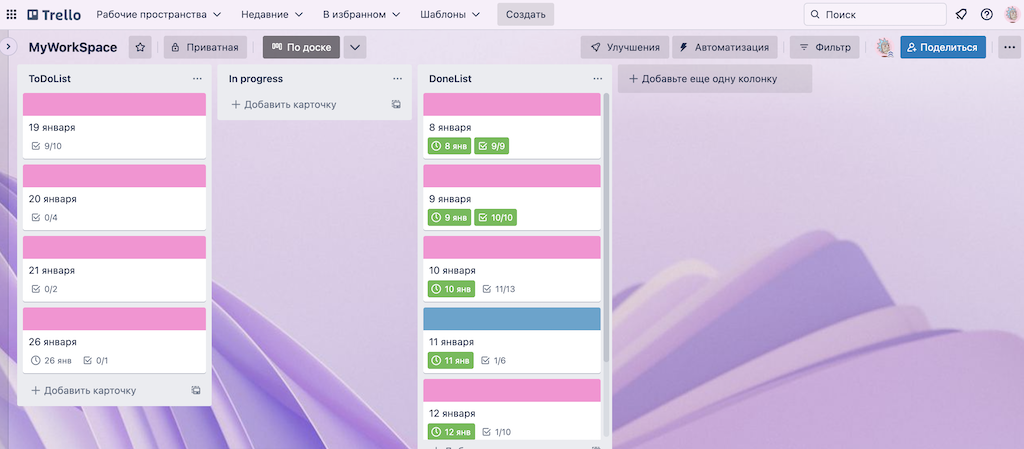
Task: Click pink cover of 19 января card
Action: coord(114,104)
